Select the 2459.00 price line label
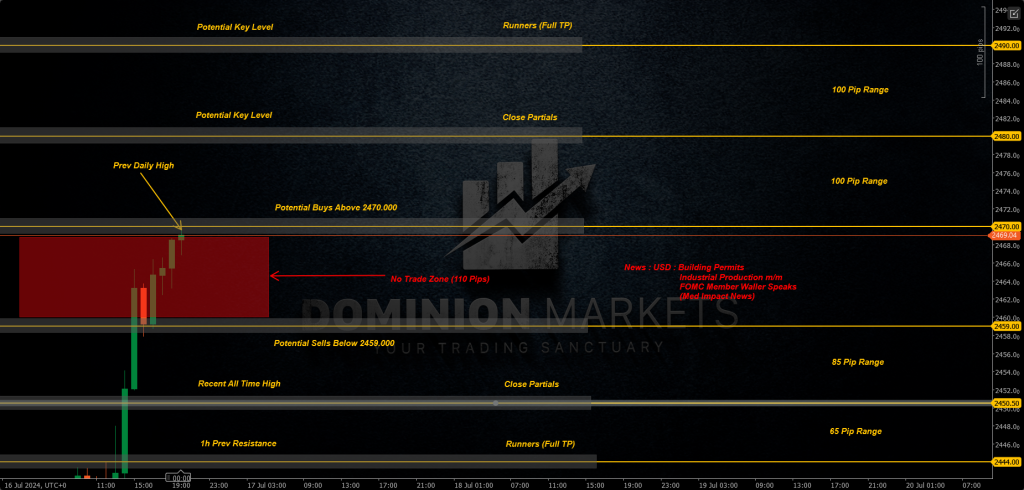The height and width of the screenshot is (490, 1024). coord(1006,326)
